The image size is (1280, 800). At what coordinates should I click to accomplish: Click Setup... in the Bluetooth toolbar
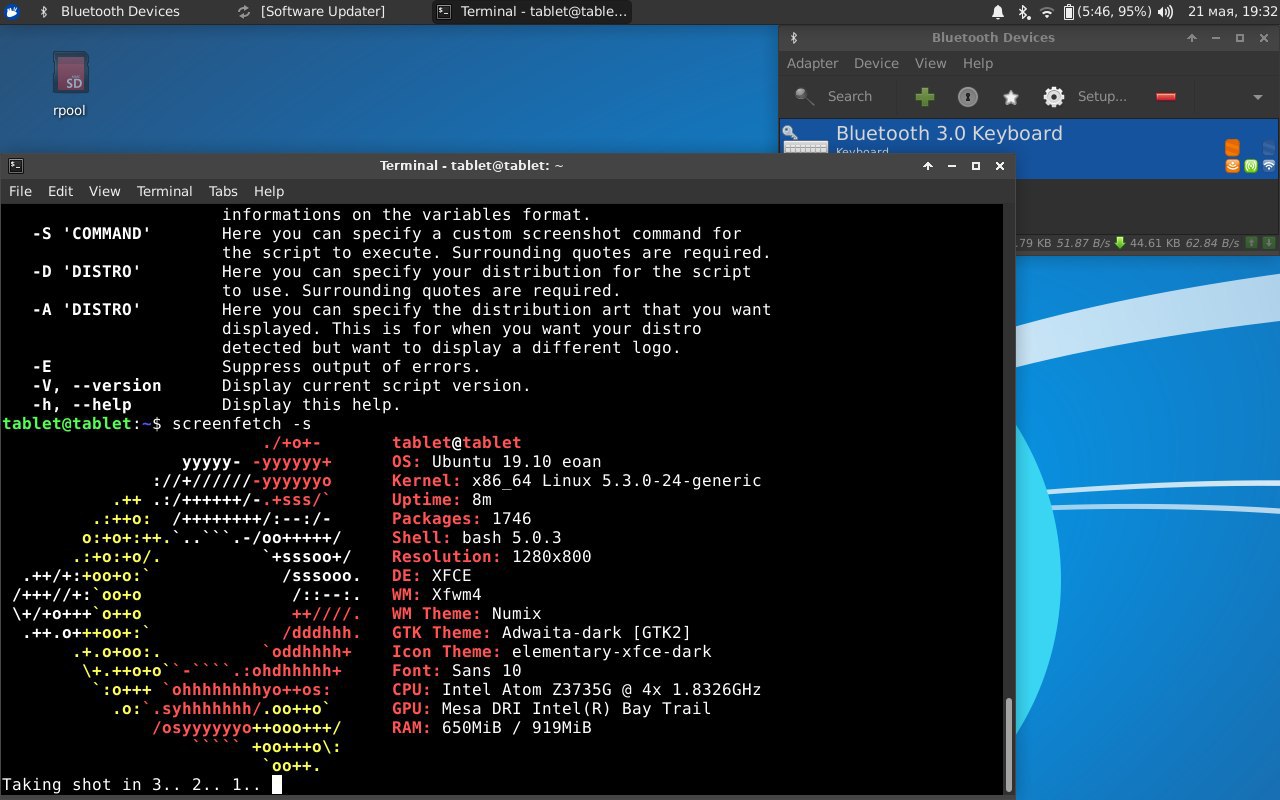[x=1085, y=97]
